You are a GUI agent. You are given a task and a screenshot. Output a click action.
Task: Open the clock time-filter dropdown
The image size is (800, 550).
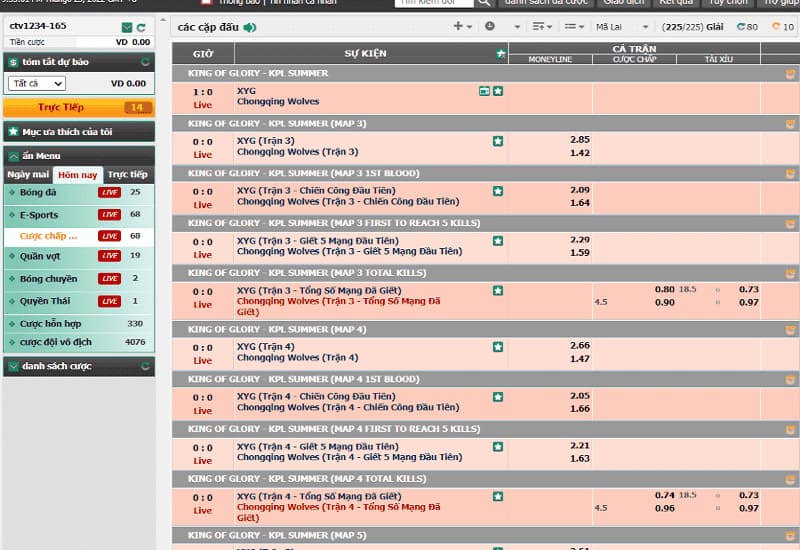point(503,26)
